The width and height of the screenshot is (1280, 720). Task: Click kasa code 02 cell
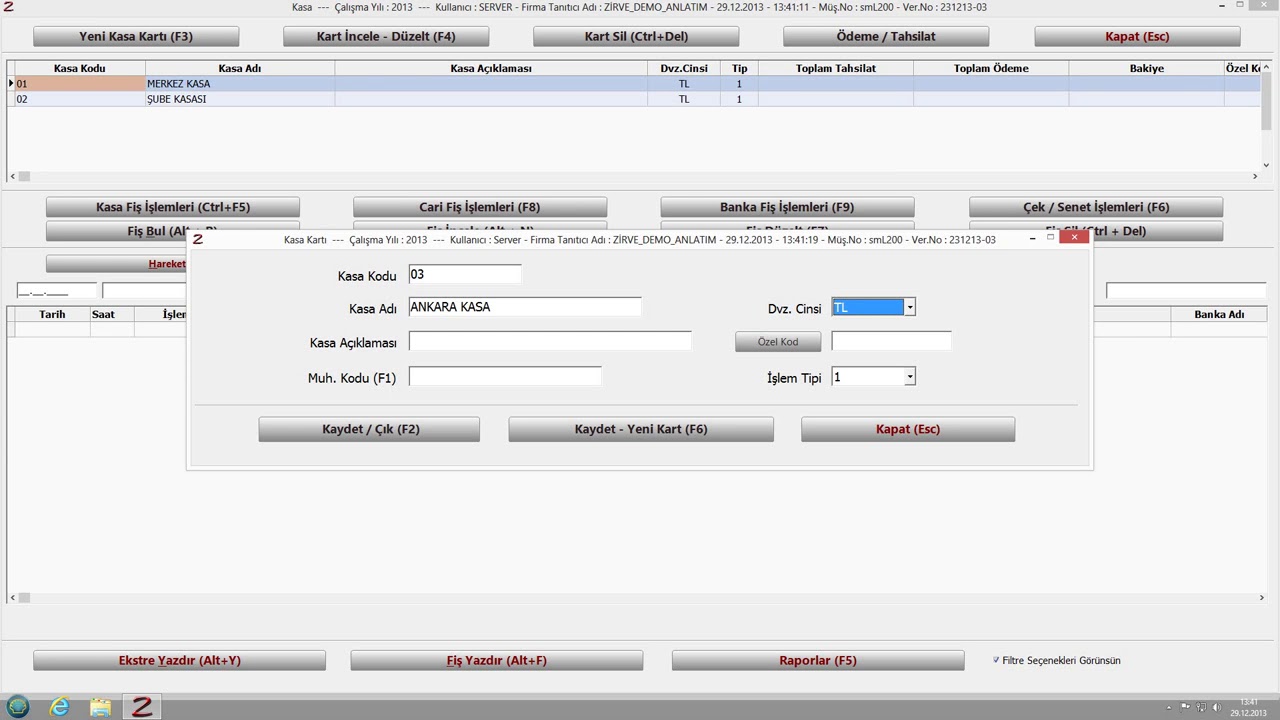point(79,99)
